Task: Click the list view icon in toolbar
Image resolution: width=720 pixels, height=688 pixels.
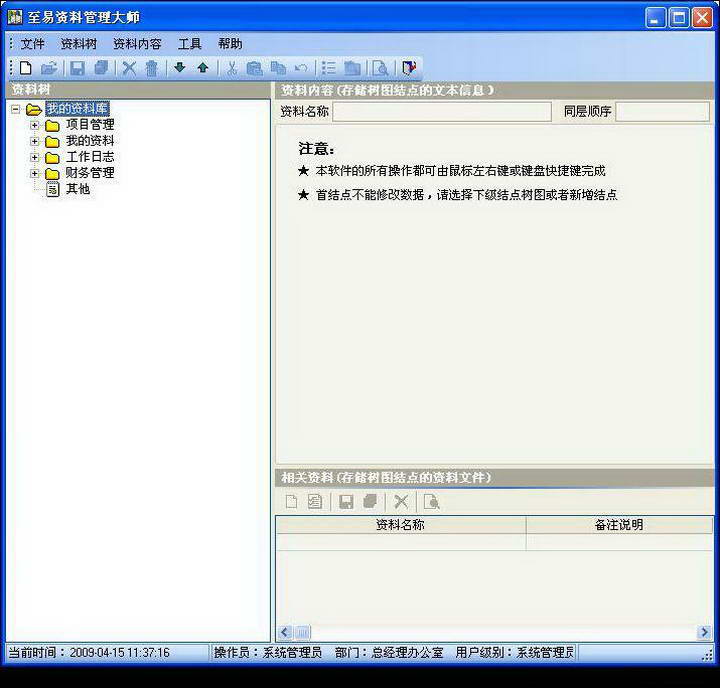Action: pos(328,68)
